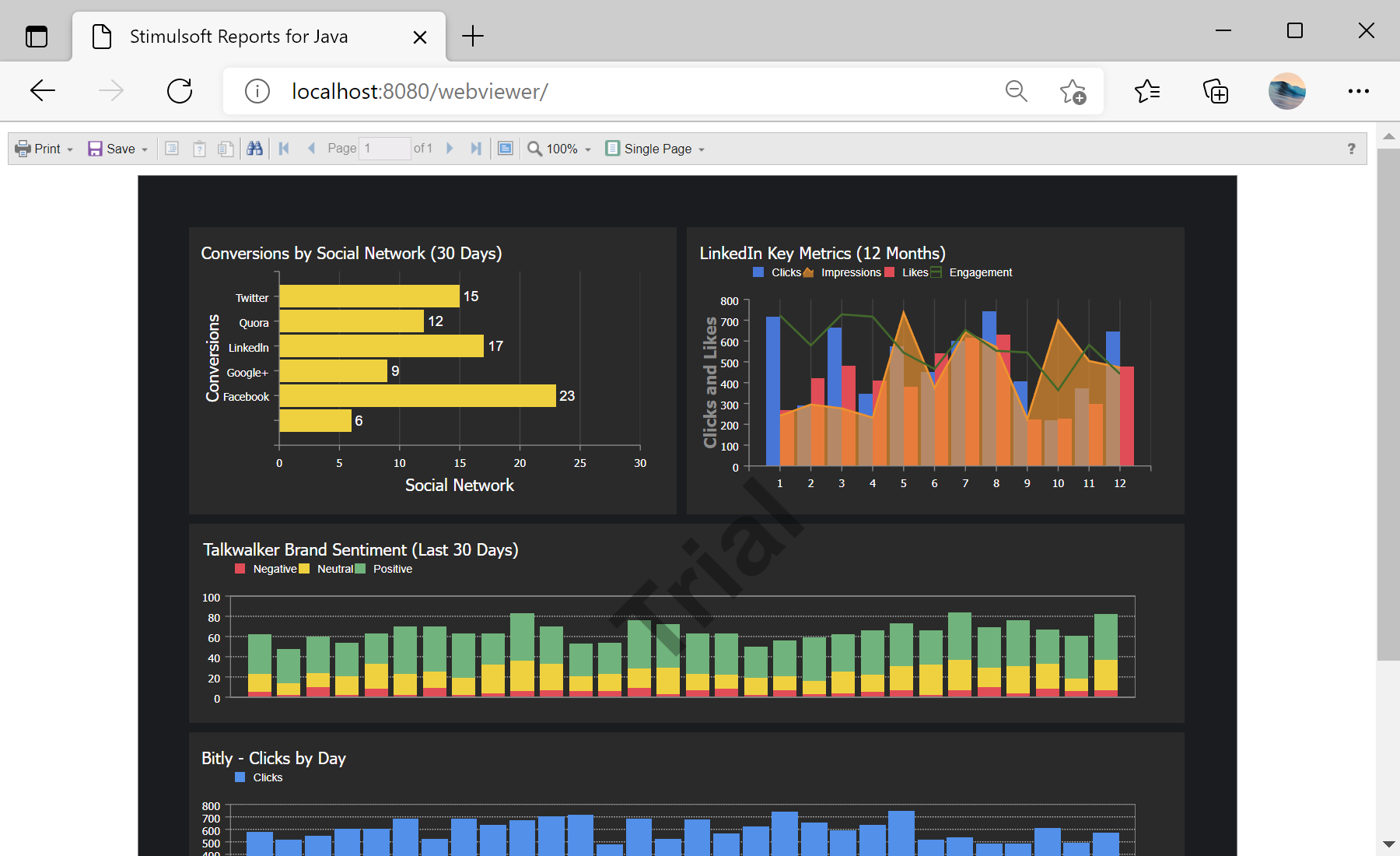Click the green Positive legend swatch
The width and height of the screenshot is (1400, 856).
(360, 569)
